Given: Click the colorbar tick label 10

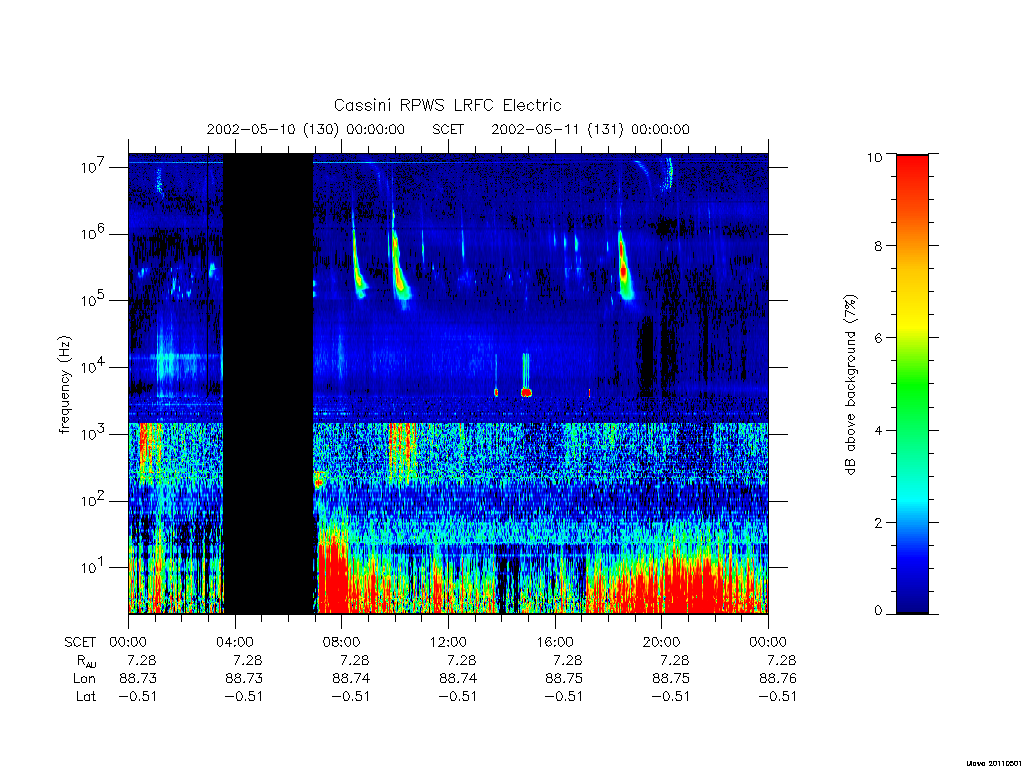Looking at the screenshot, I should (874, 157).
